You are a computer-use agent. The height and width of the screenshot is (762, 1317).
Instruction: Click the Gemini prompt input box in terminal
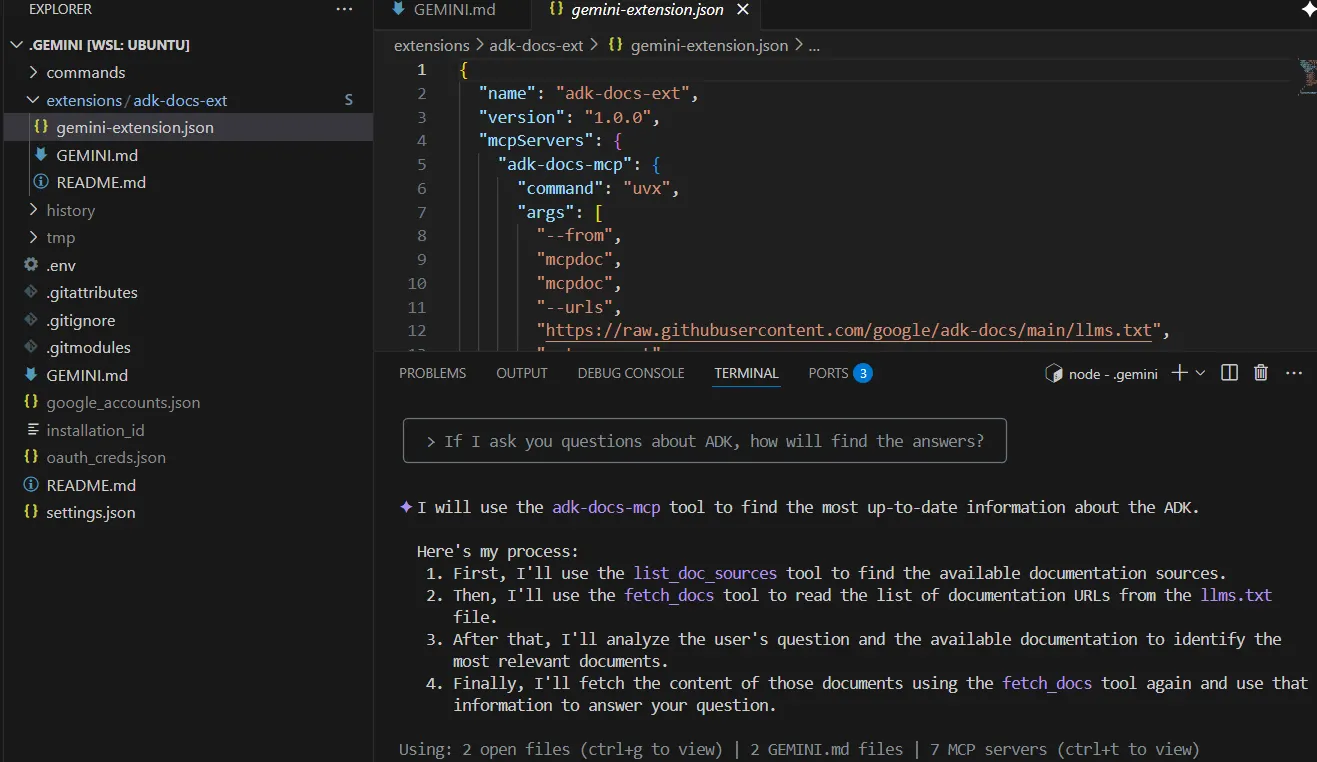[x=704, y=441]
